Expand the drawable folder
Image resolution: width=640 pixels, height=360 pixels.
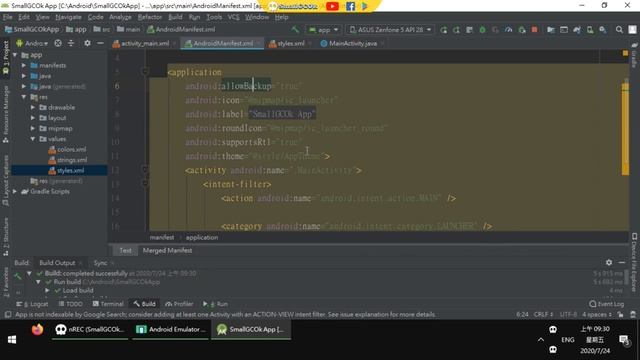pyautogui.click(x=33, y=107)
